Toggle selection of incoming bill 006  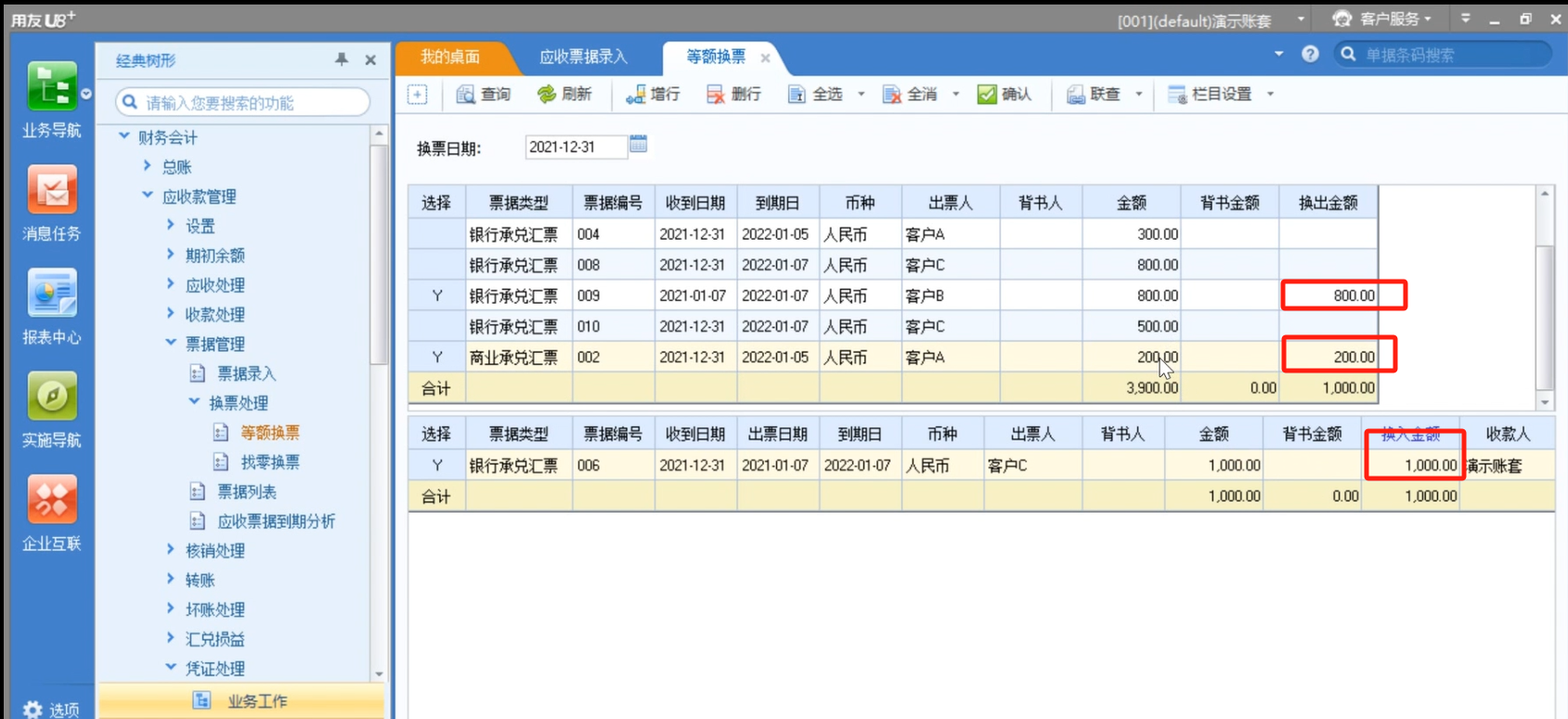pos(436,465)
